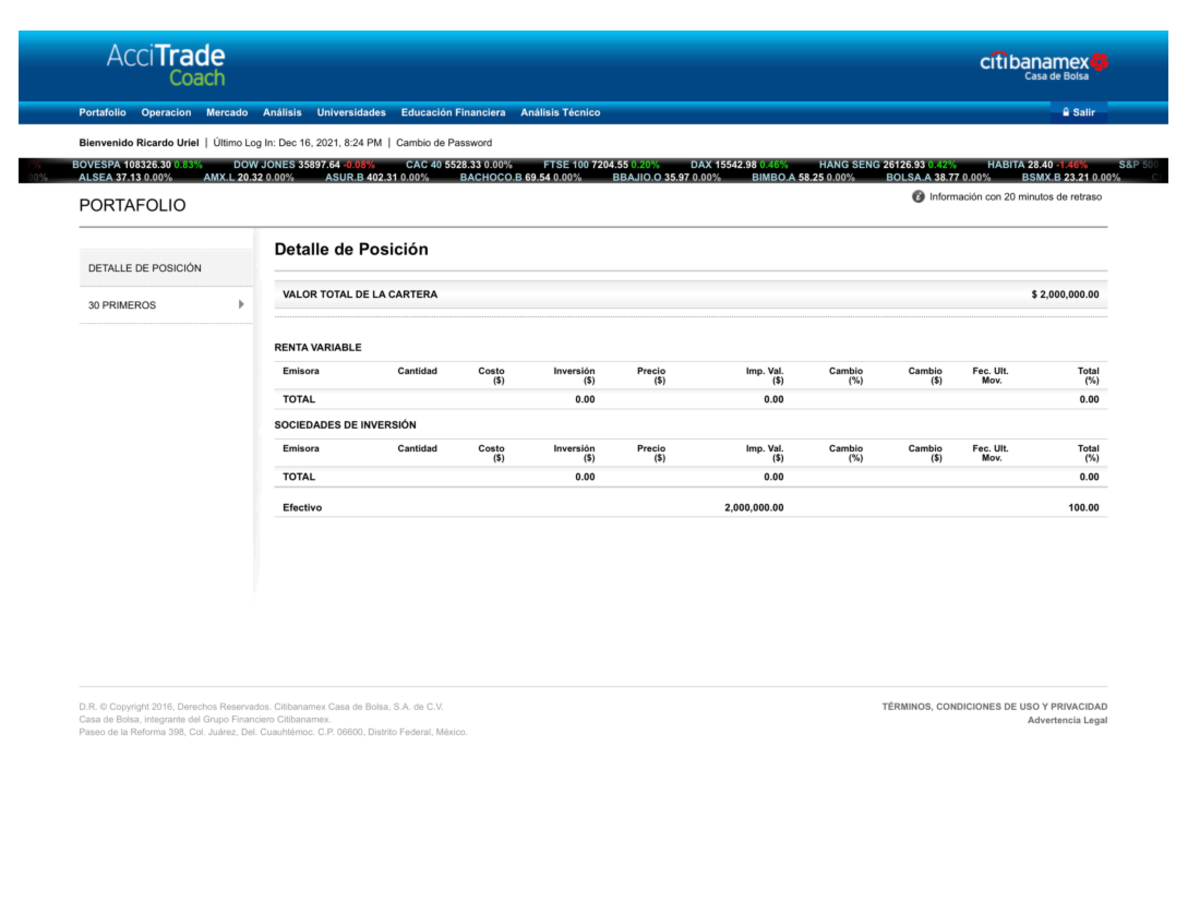1200x914 pixels.
Task: Open Términos, Condiciones de Uso y Privacidad
Action: pyautogui.click(x=994, y=707)
